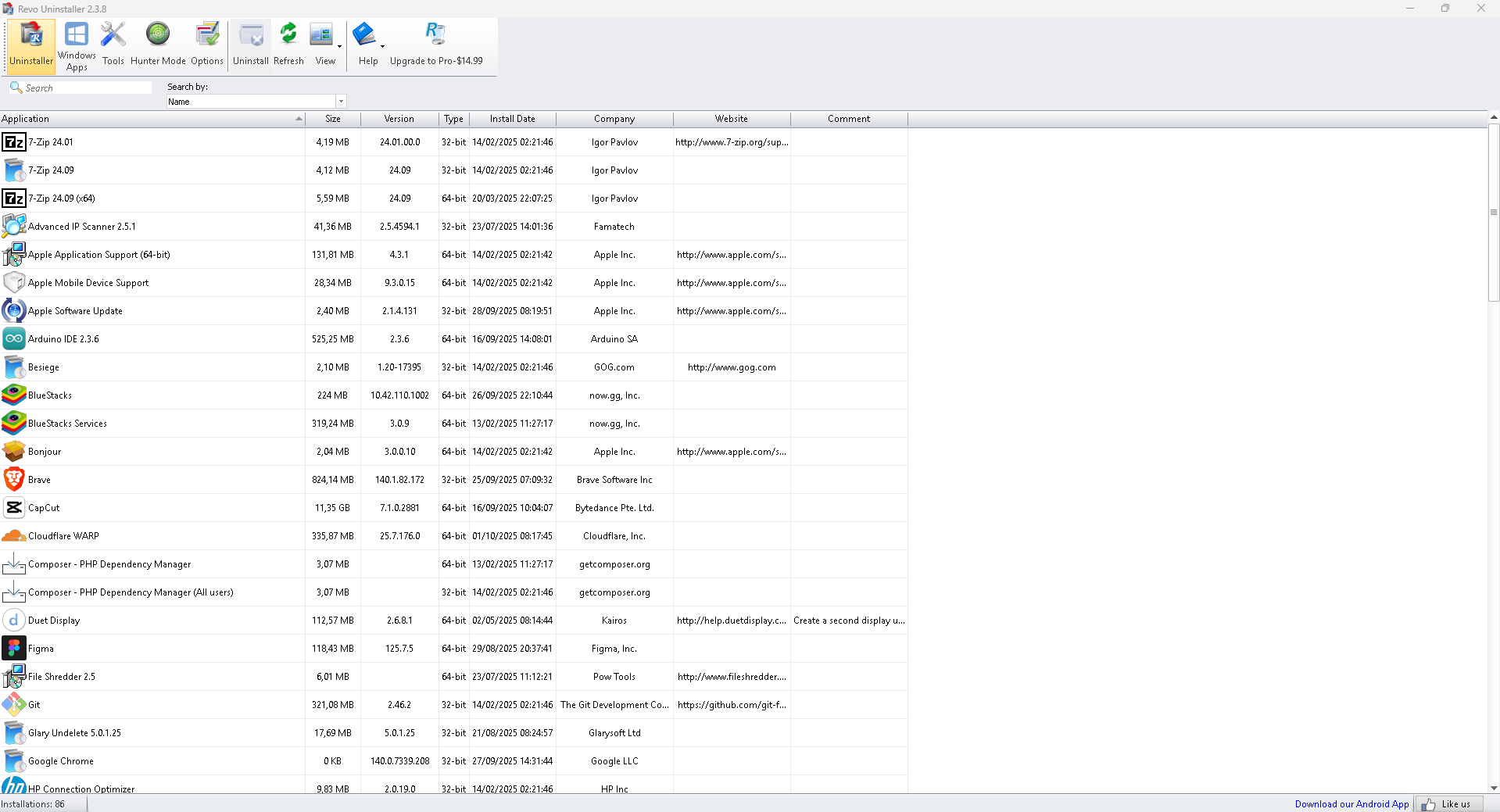Sort by the Size column header

coord(333,119)
